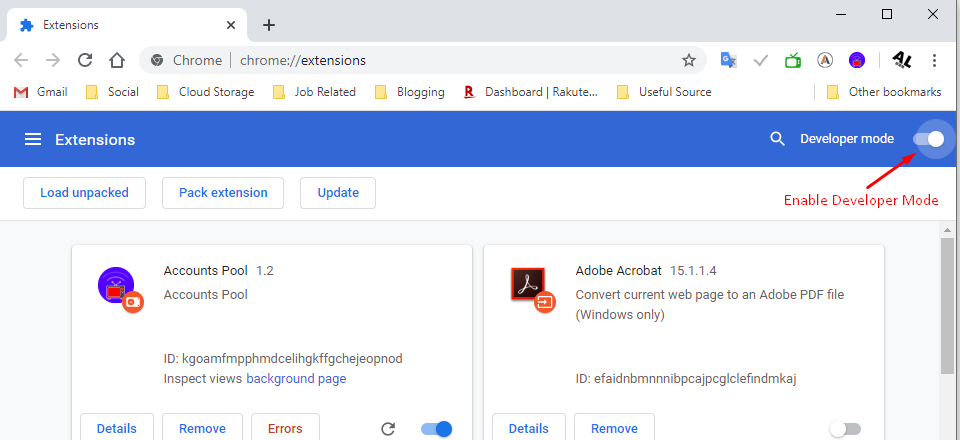This screenshot has width=960, height=440.
Task: Remove the Accounts Pool extension
Action: (x=202, y=428)
